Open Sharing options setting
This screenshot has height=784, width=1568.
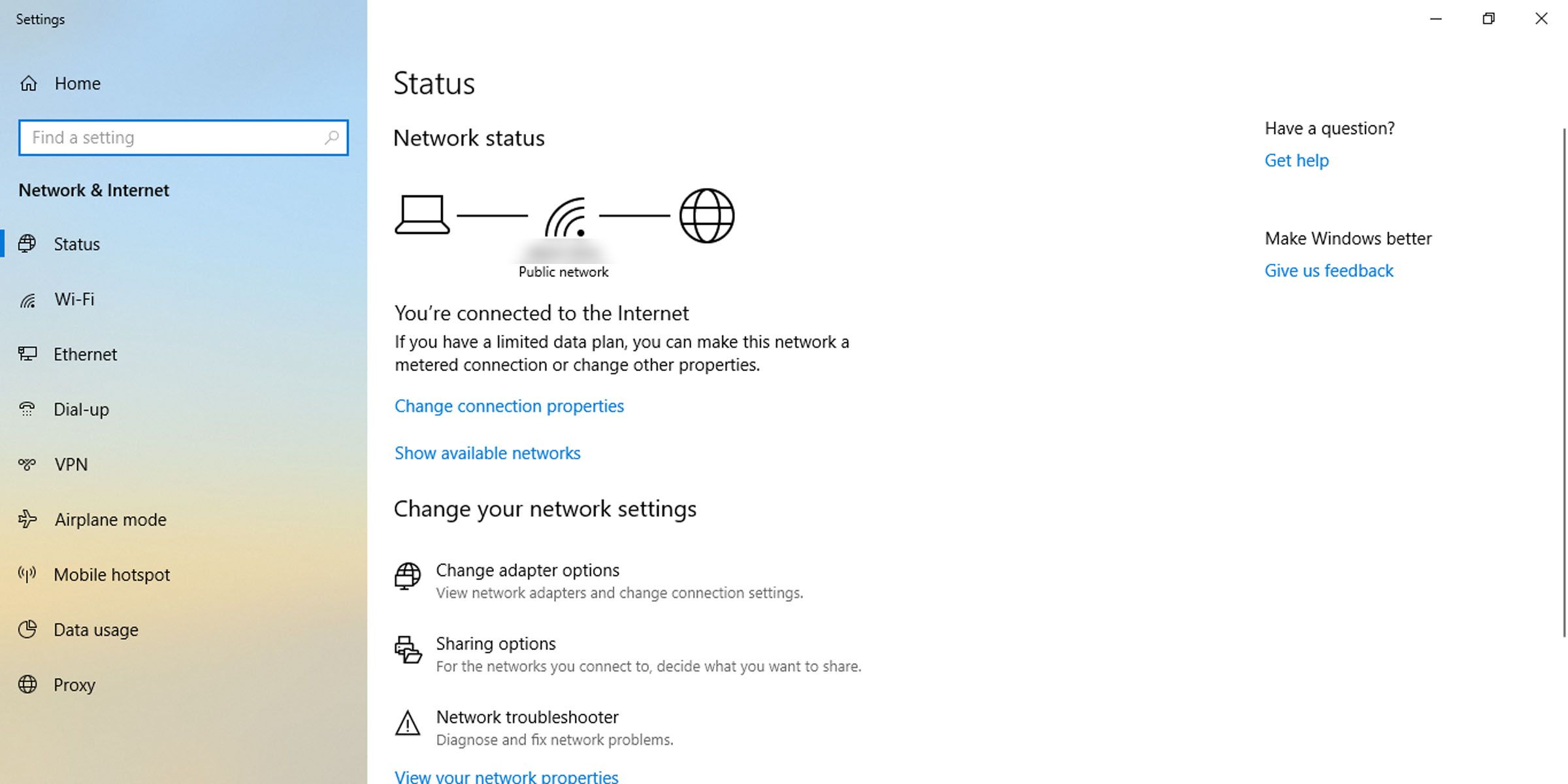495,644
